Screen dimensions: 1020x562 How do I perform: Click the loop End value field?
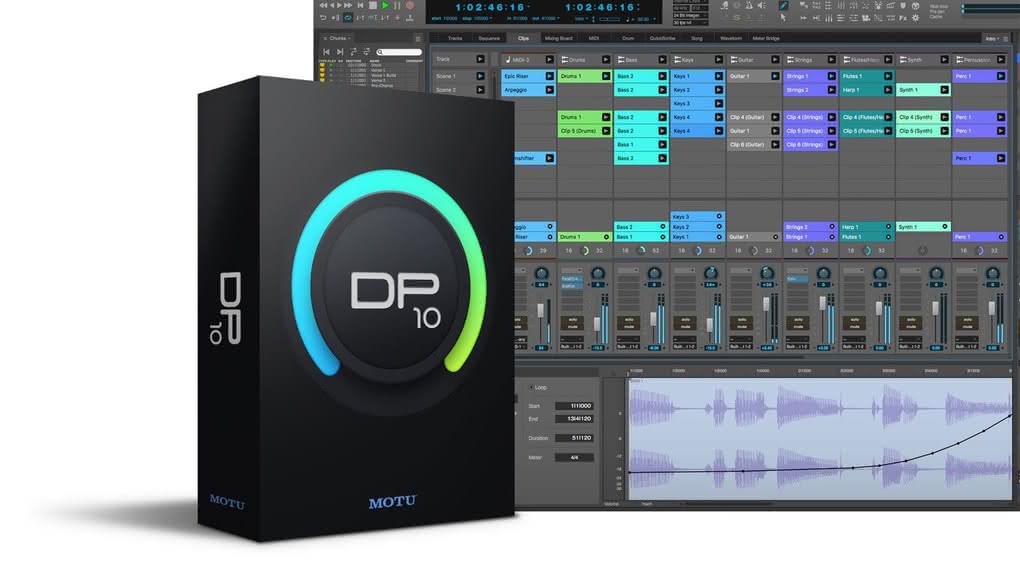[574, 419]
